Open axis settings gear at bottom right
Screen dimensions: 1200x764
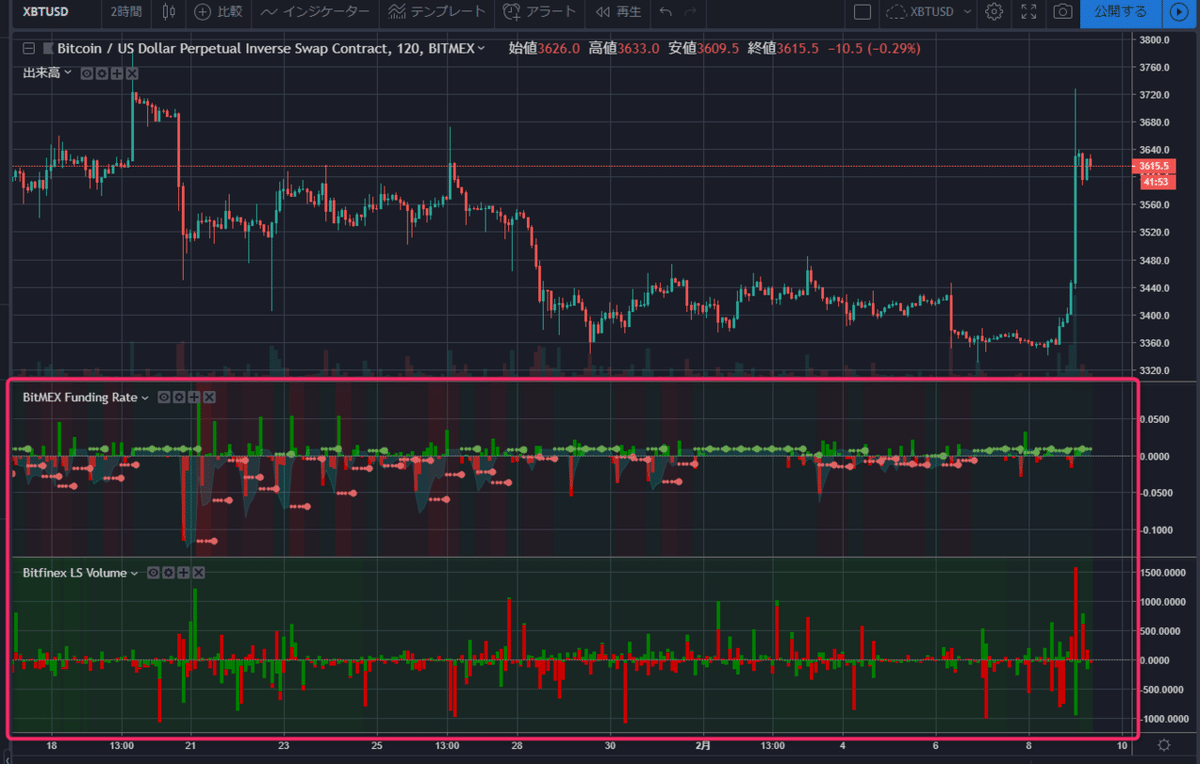[x=1164, y=745]
